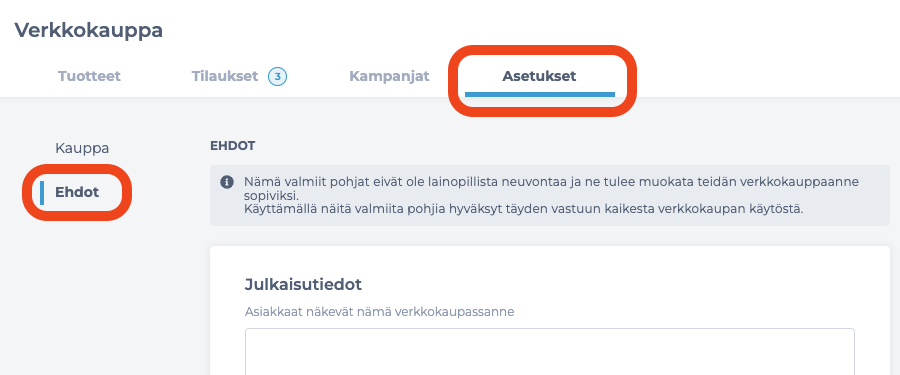Open the Tuotteet tab

tap(89, 76)
